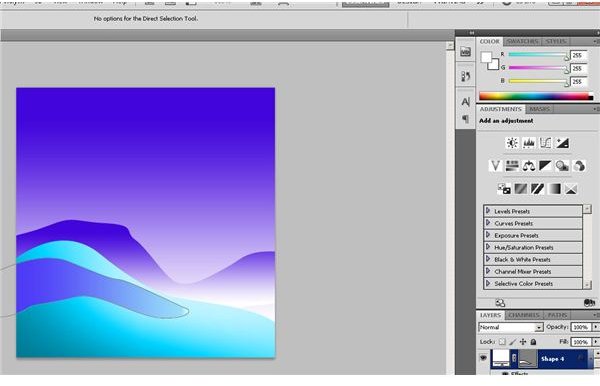Open the Mini Bridge panel icon
This screenshot has height=386, width=600.
(x=465, y=52)
